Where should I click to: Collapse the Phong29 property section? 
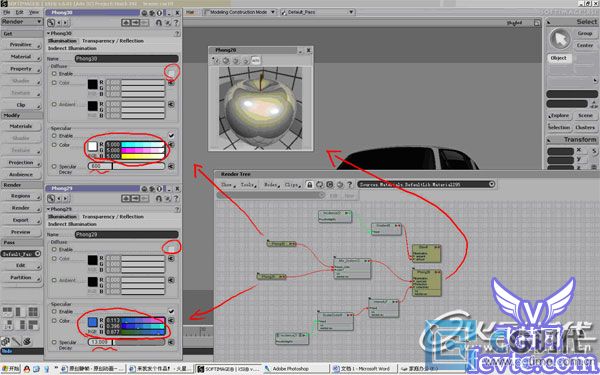click(x=49, y=209)
